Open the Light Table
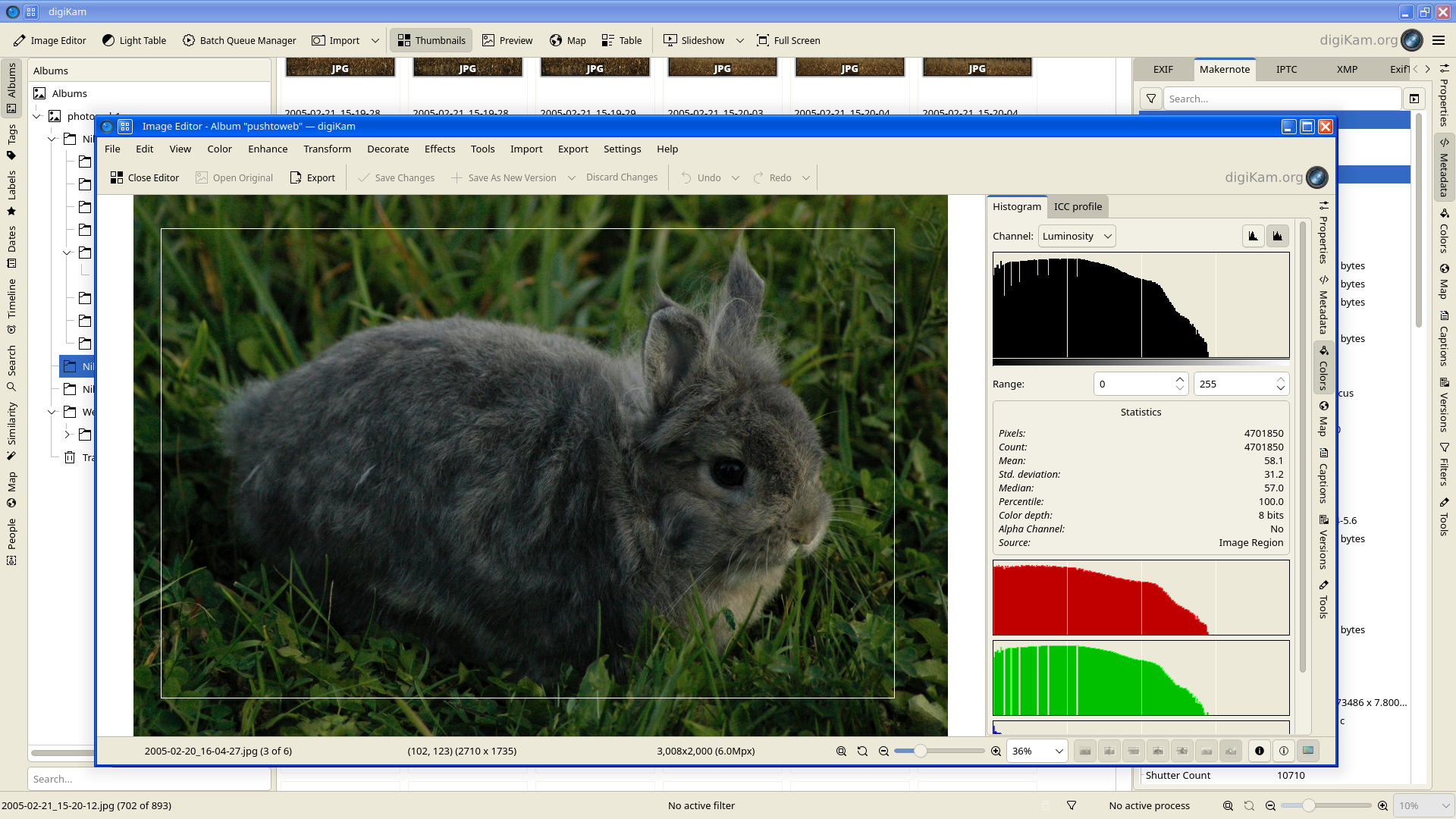The image size is (1456, 819). [x=134, y=41]
